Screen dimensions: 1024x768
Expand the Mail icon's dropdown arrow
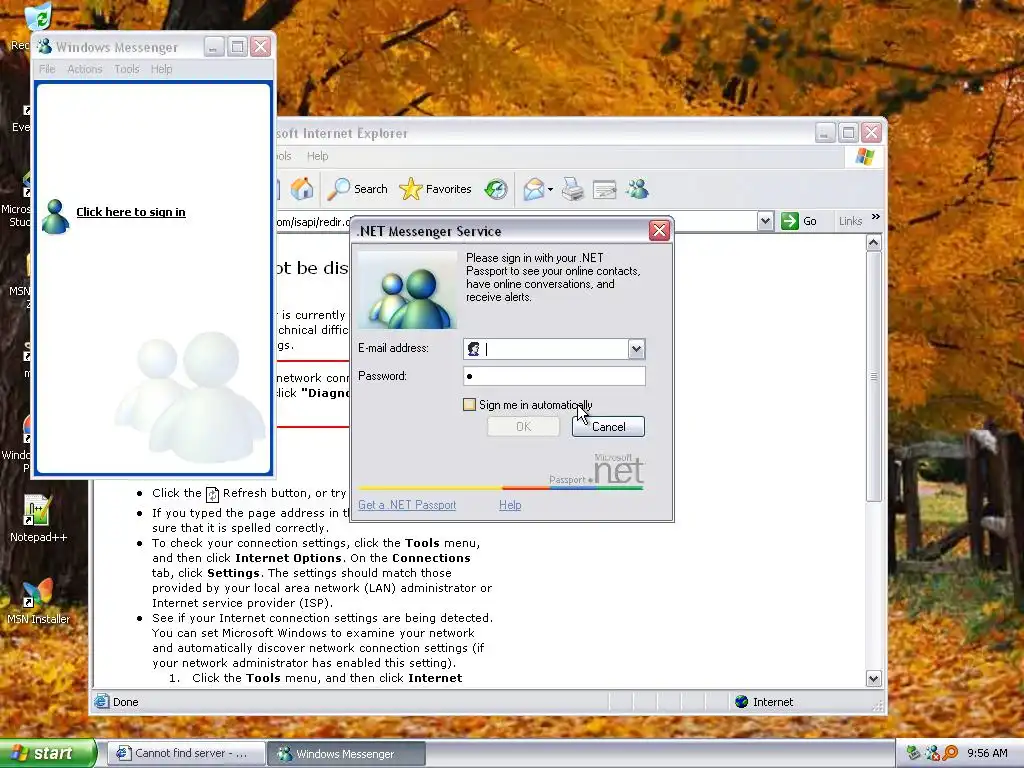point(551,189)
